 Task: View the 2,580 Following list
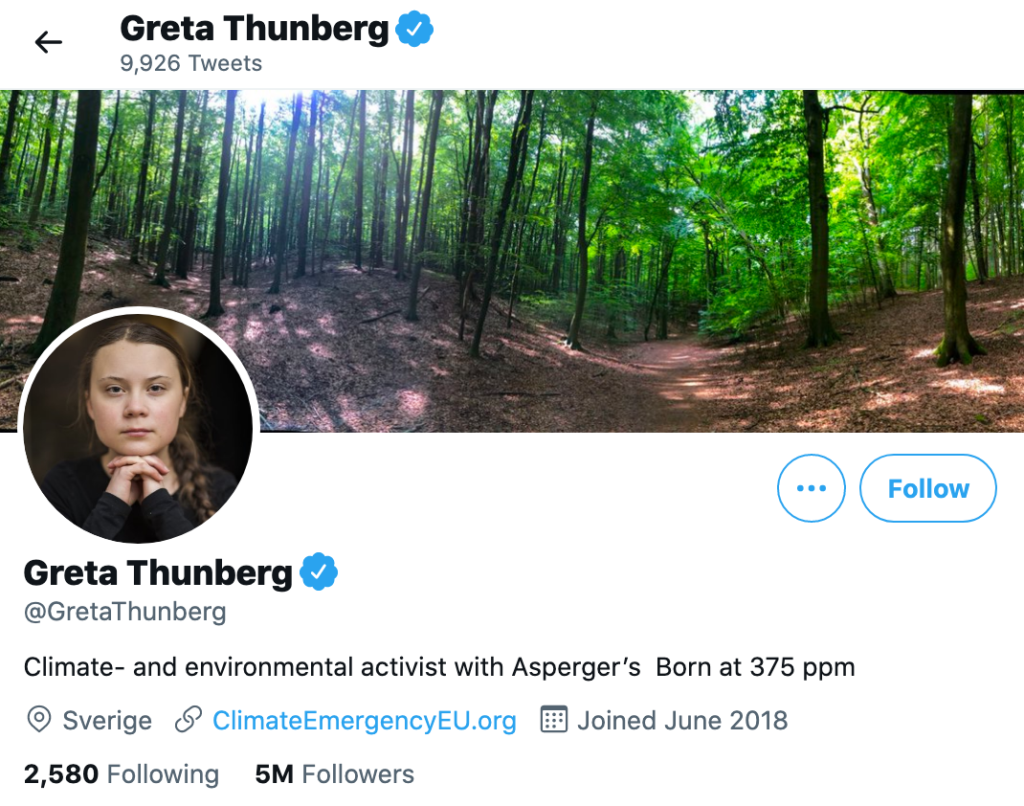[121, 774]
